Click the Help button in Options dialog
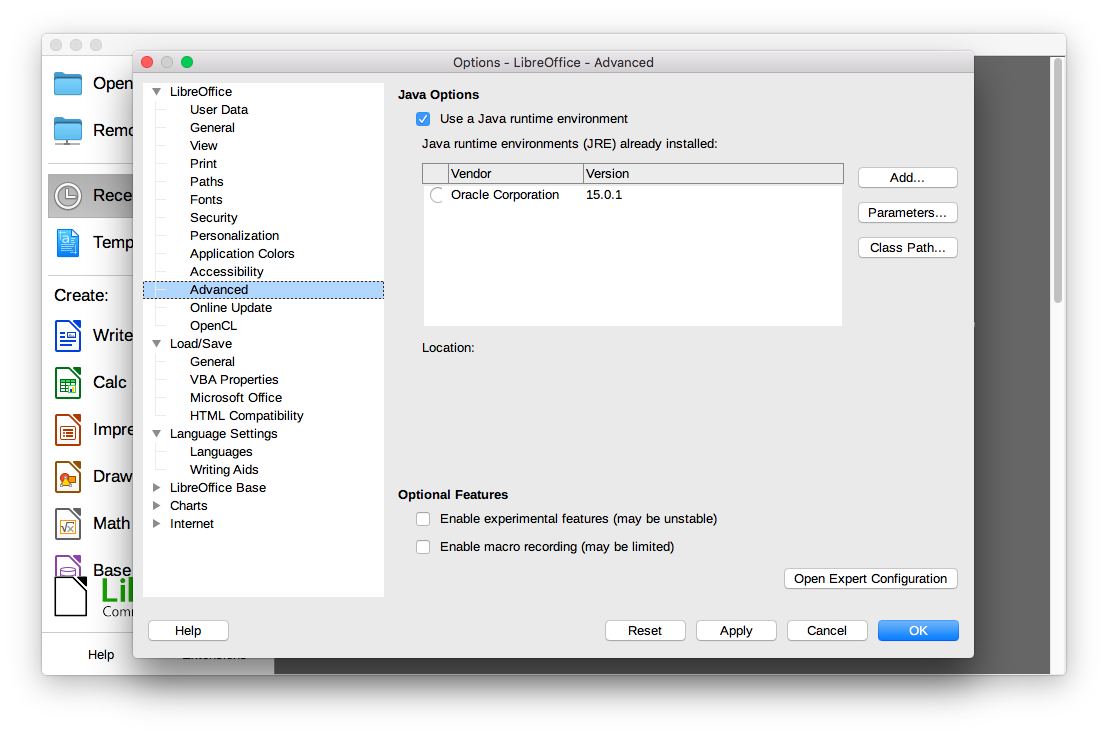Screen dimensions: 1108x738 pos(188,631)
